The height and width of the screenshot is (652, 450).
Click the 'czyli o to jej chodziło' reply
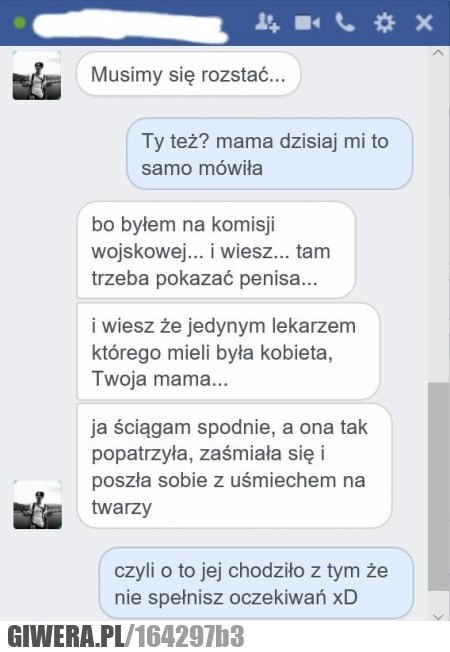point(256,584)
